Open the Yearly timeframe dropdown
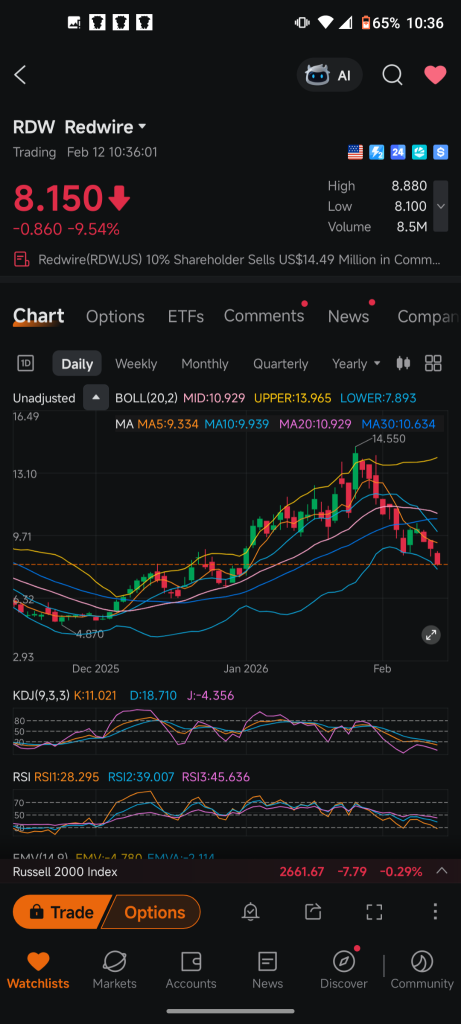 coord(356,364)
